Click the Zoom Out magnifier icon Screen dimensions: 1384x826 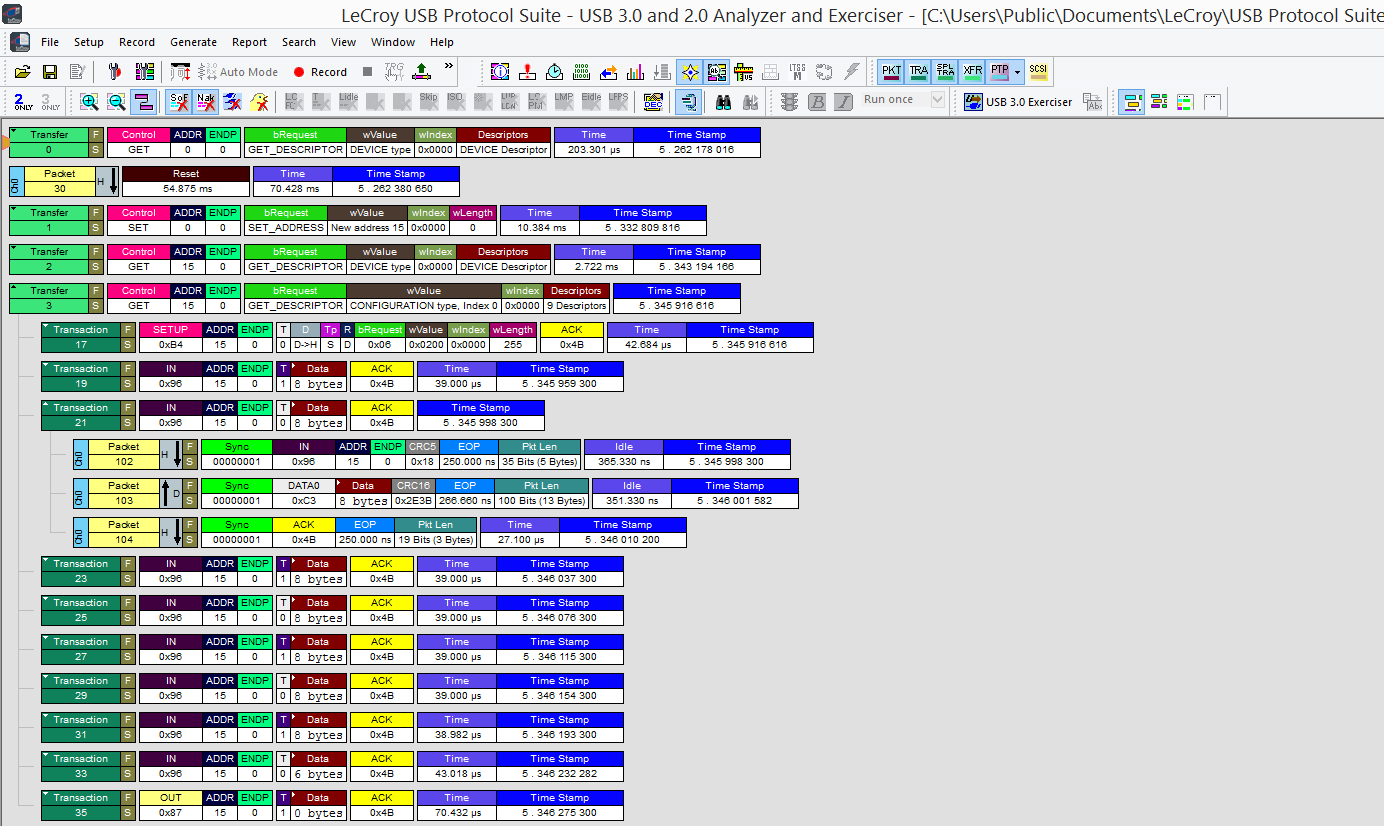[x=116, y=101]
